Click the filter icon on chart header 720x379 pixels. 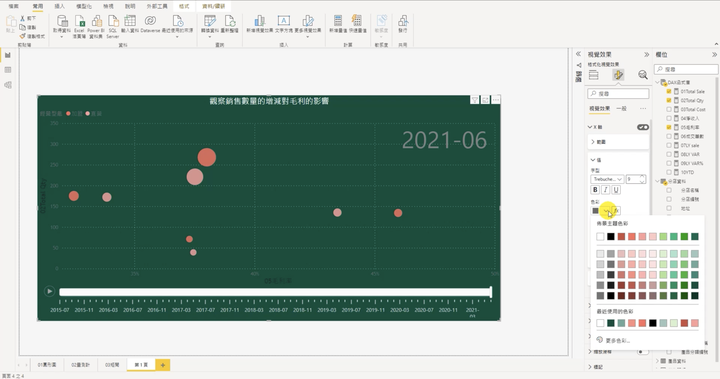[x=475, y=100]
